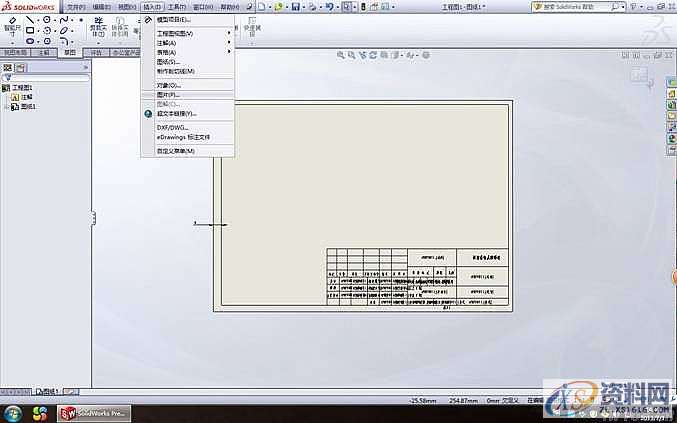Expand the Line tool dropdown arrow
Viewport: 677px width, 423px height.
38,20
